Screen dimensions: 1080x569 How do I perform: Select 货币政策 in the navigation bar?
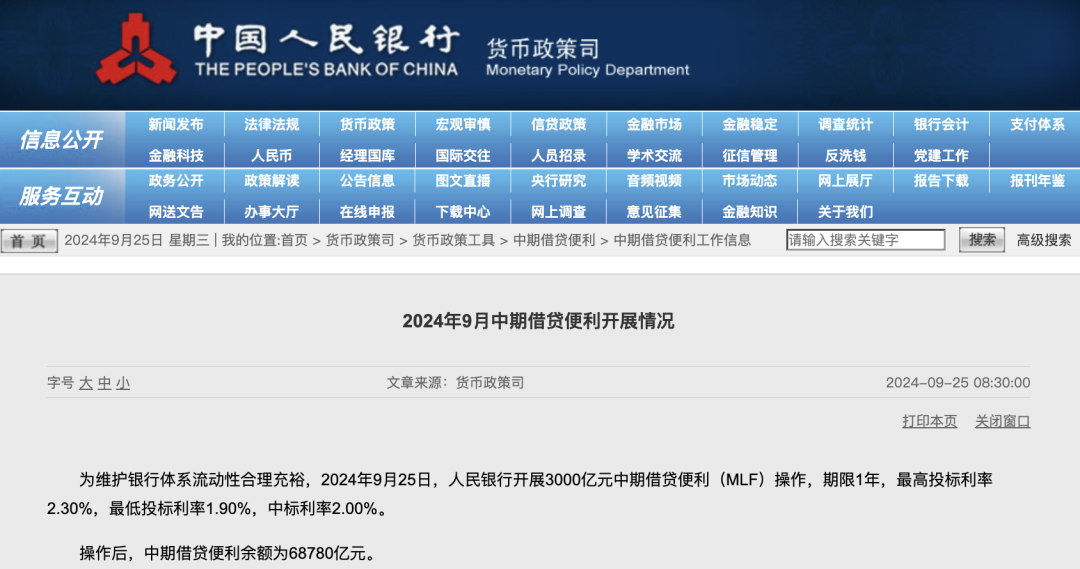[367, 125]
